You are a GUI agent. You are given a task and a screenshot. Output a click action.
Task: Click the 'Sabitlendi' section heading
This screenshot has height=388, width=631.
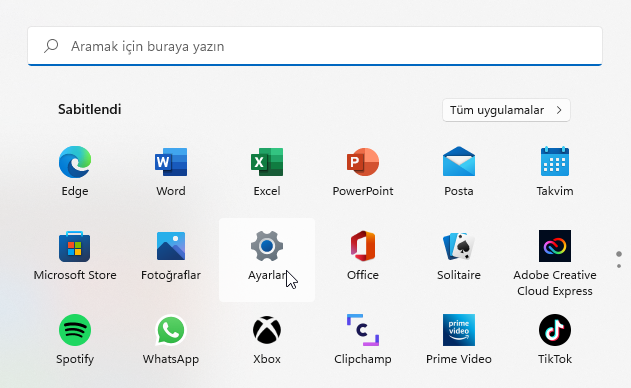click(90, 109)
